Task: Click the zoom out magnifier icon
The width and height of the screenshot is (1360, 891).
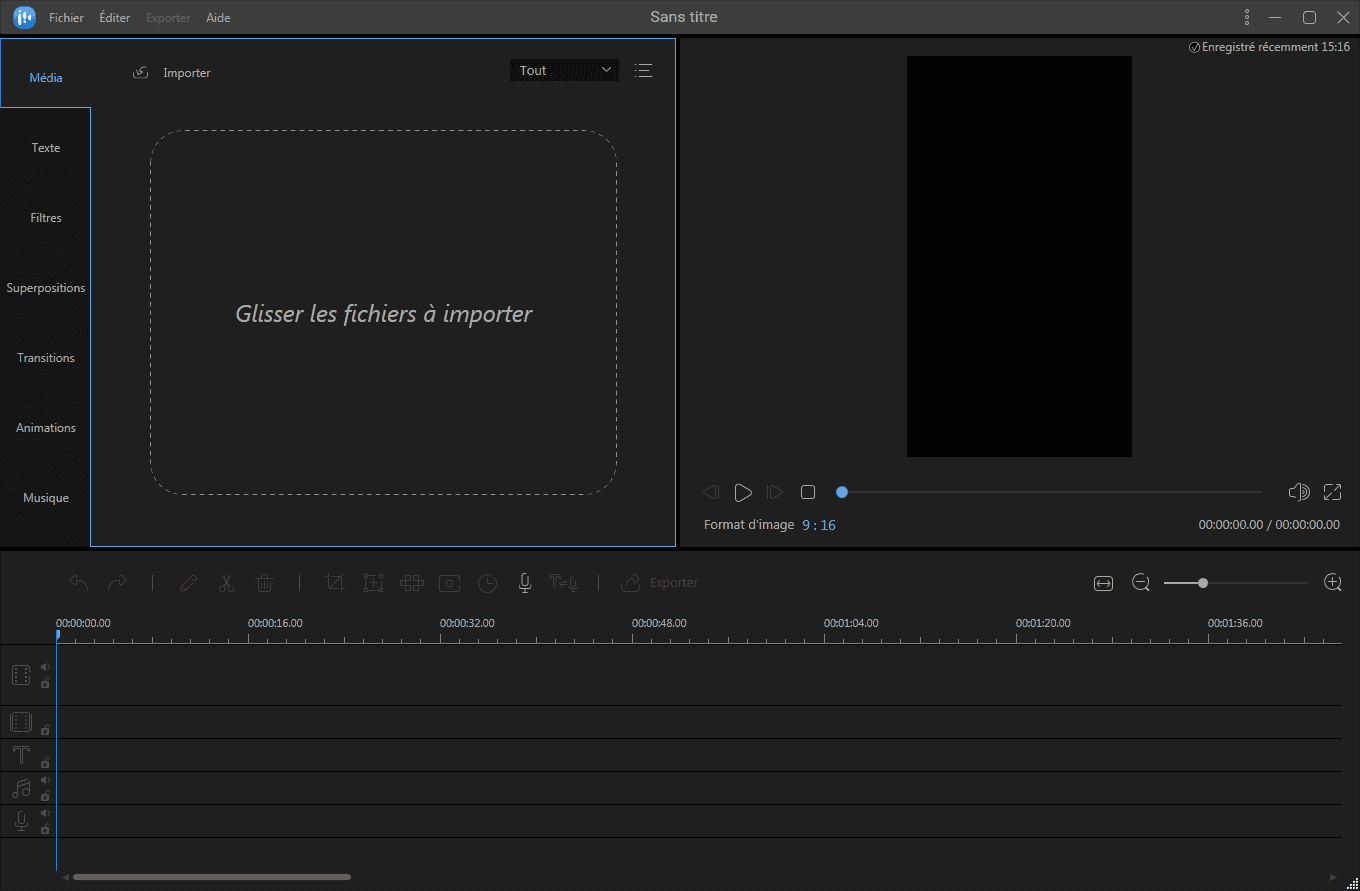Action: pos(1141,582)
